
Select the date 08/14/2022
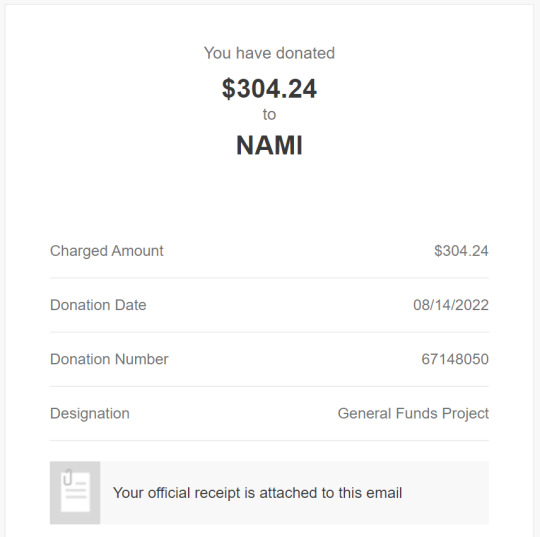click(451, 305)
